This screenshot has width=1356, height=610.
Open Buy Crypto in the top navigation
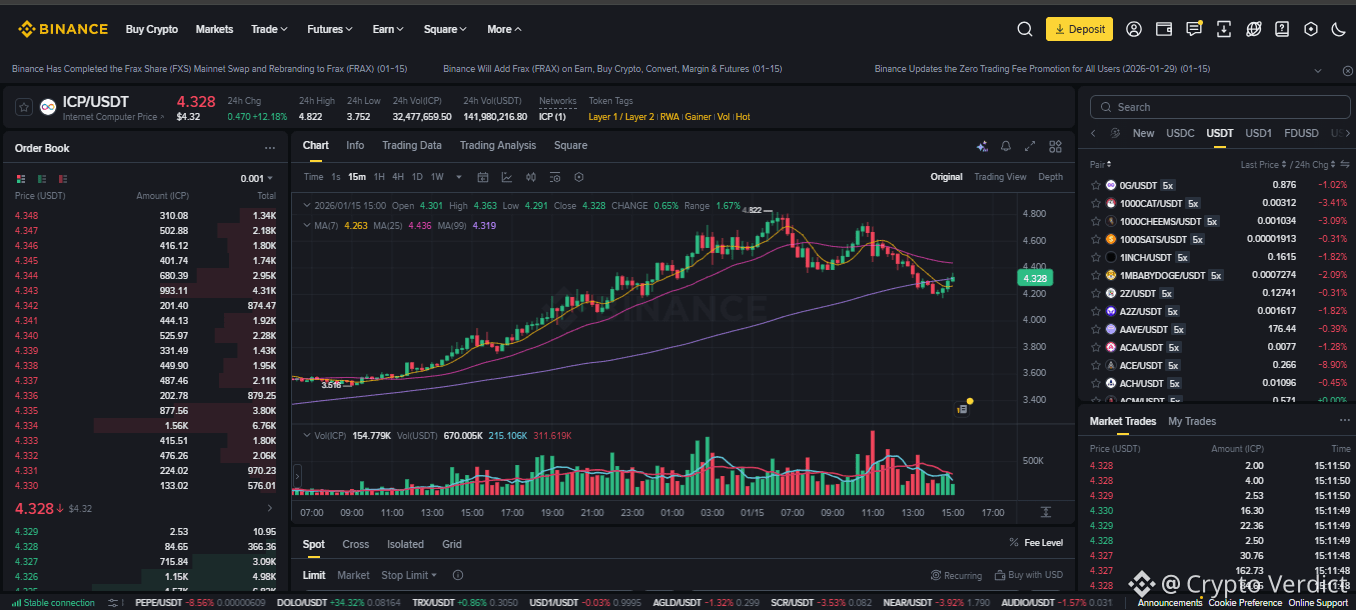coord(152,29)
